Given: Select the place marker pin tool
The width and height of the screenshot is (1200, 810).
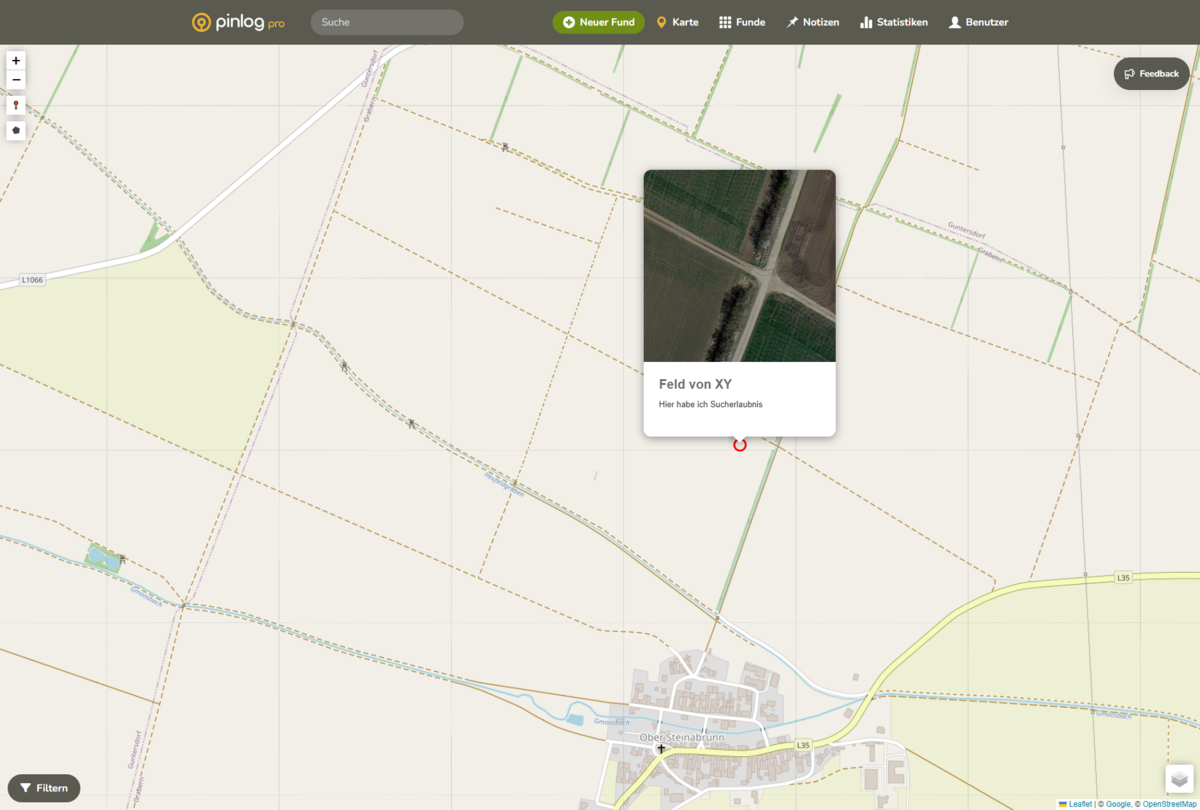Looking at the screenshot, I should point(16,105).
